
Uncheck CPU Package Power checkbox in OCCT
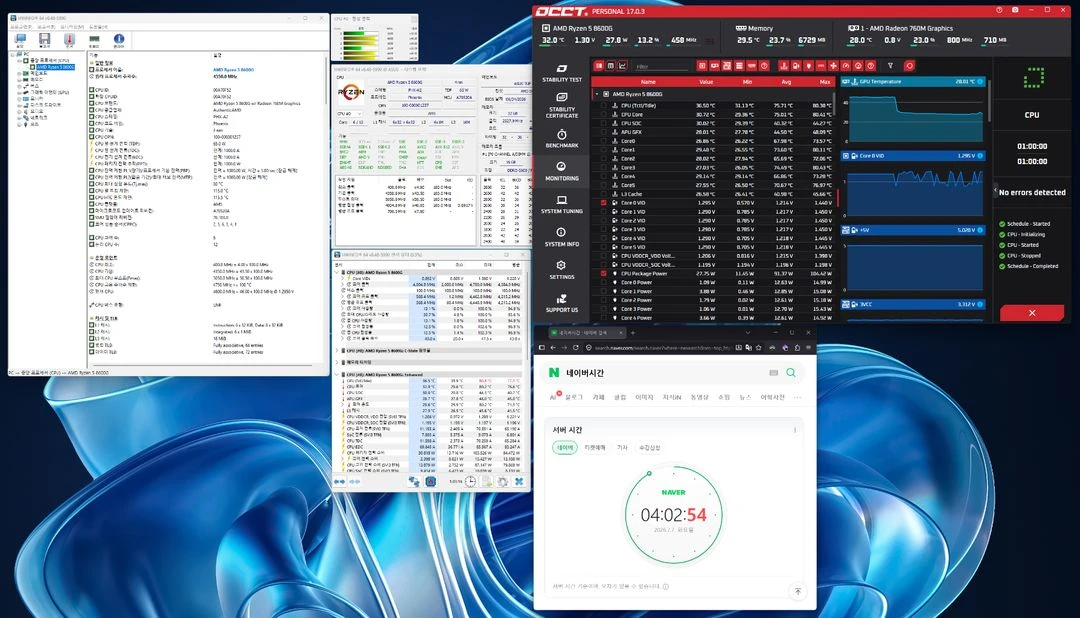tap(604, 274)
